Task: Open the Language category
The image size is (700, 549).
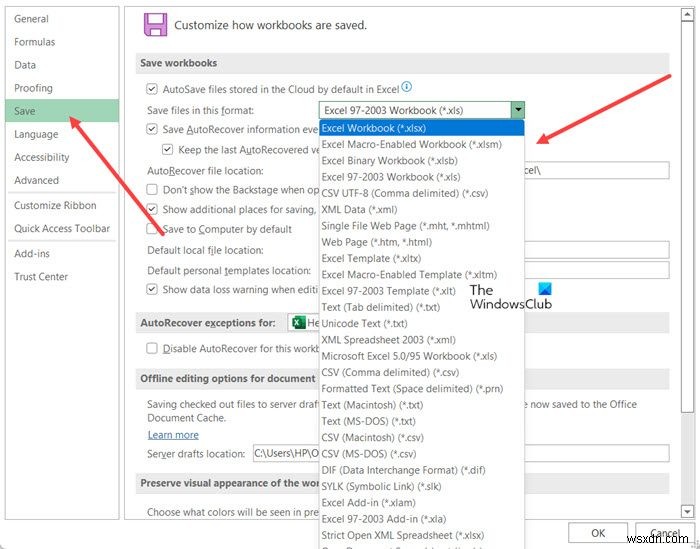Action: coord(62,134)
